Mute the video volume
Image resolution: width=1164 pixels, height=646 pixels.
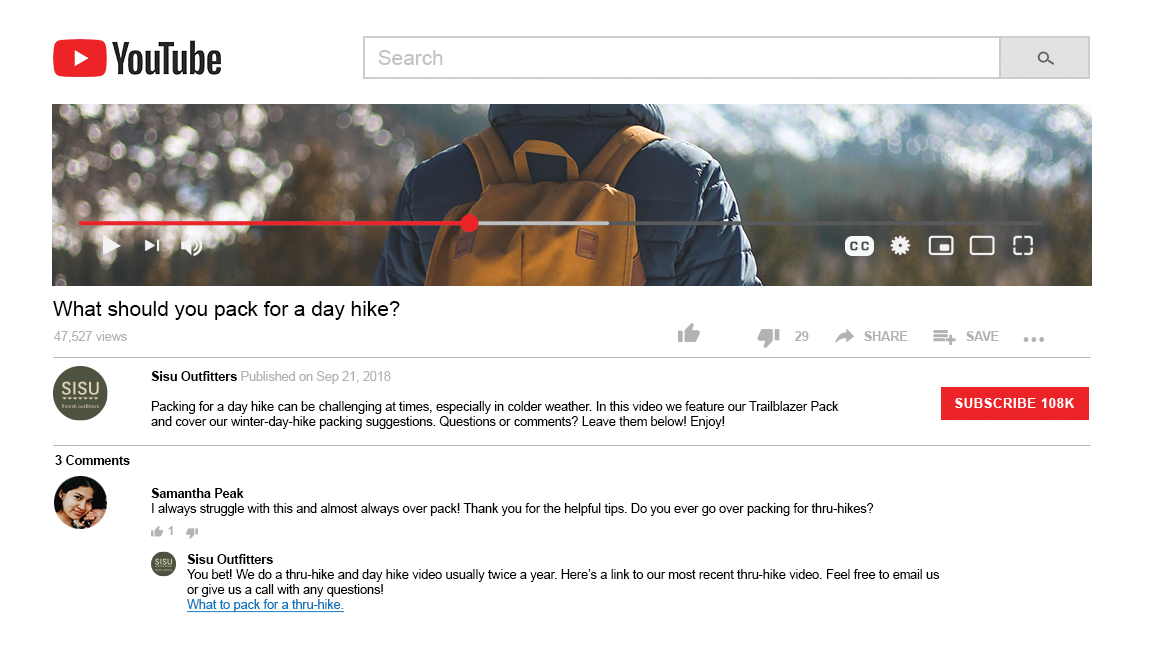click(x=191, y=246)
